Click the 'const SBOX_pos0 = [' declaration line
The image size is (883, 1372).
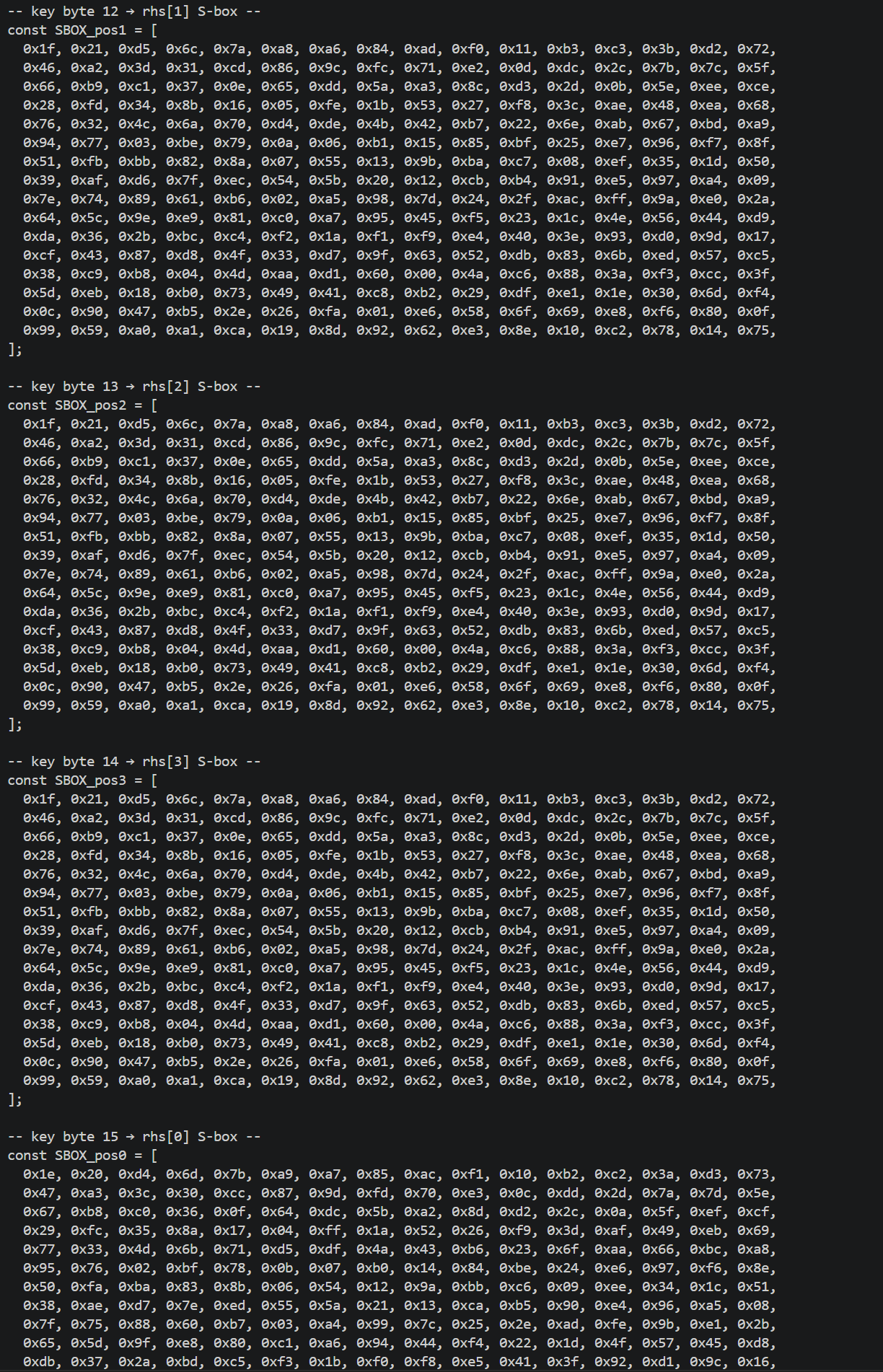coord(83,1156)
